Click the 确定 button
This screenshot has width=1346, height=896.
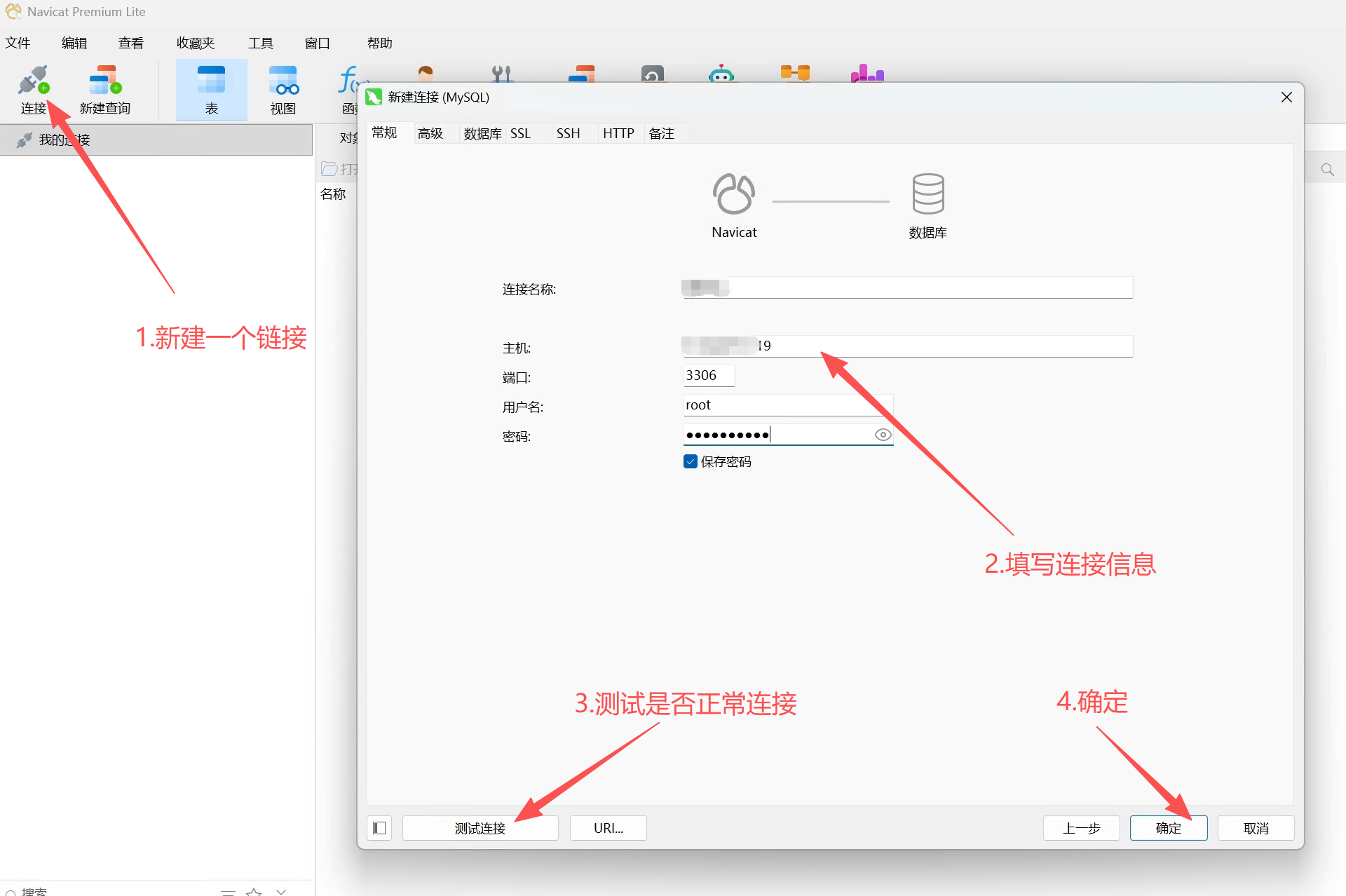1168,828
